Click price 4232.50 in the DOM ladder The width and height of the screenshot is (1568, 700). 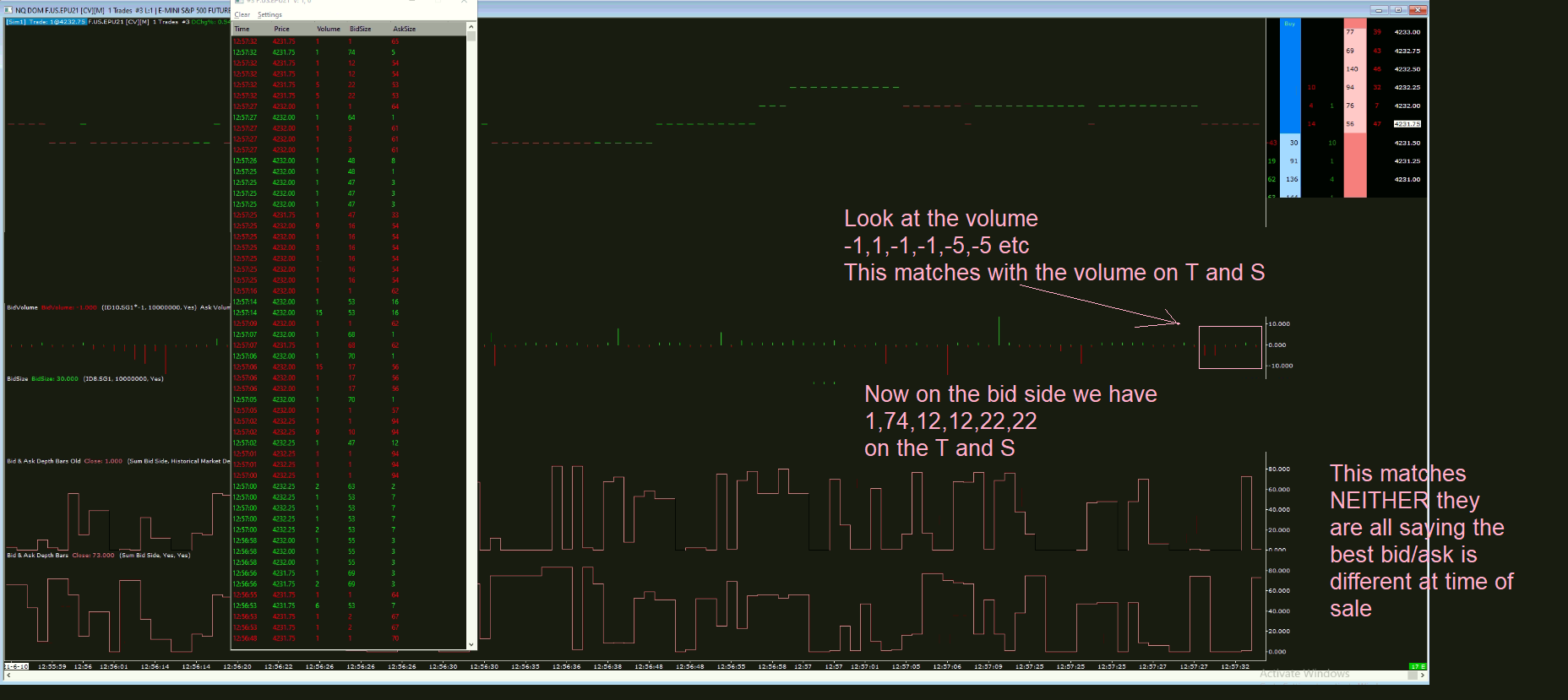[1407, 69]
